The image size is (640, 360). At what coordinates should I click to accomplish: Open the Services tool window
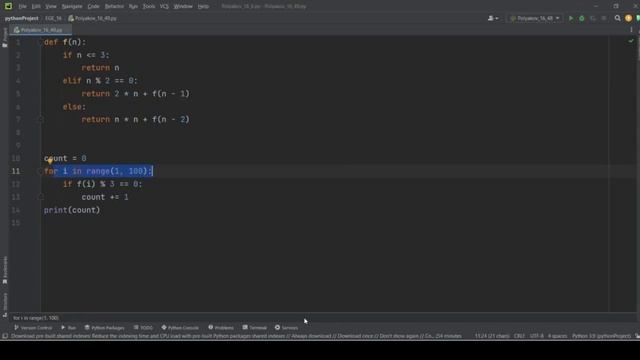pos(286,327)
